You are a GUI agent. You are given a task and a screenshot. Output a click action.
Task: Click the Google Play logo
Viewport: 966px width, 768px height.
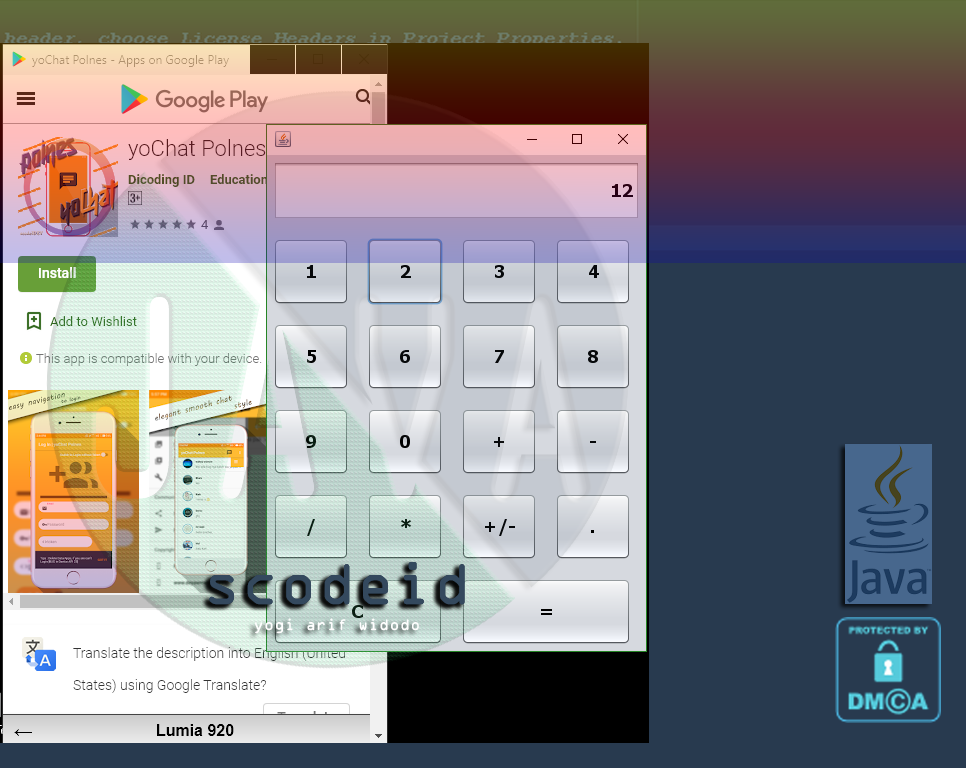point(193,99)
